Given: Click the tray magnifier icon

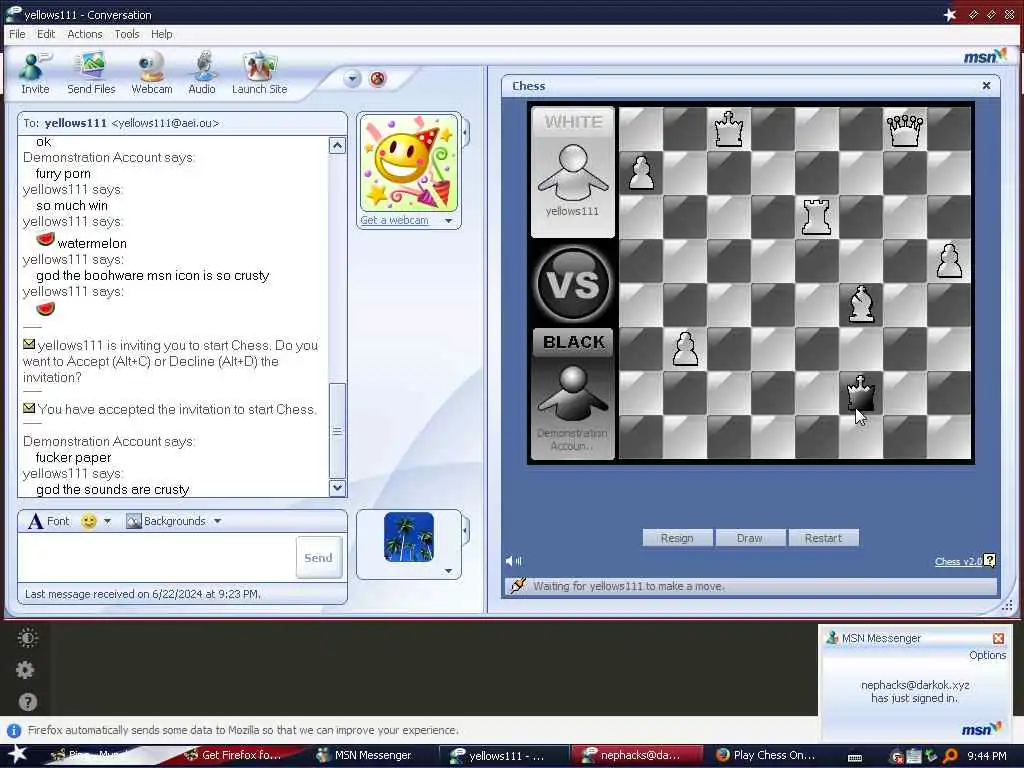Looking at the screenshot, I should pos(950,756).
